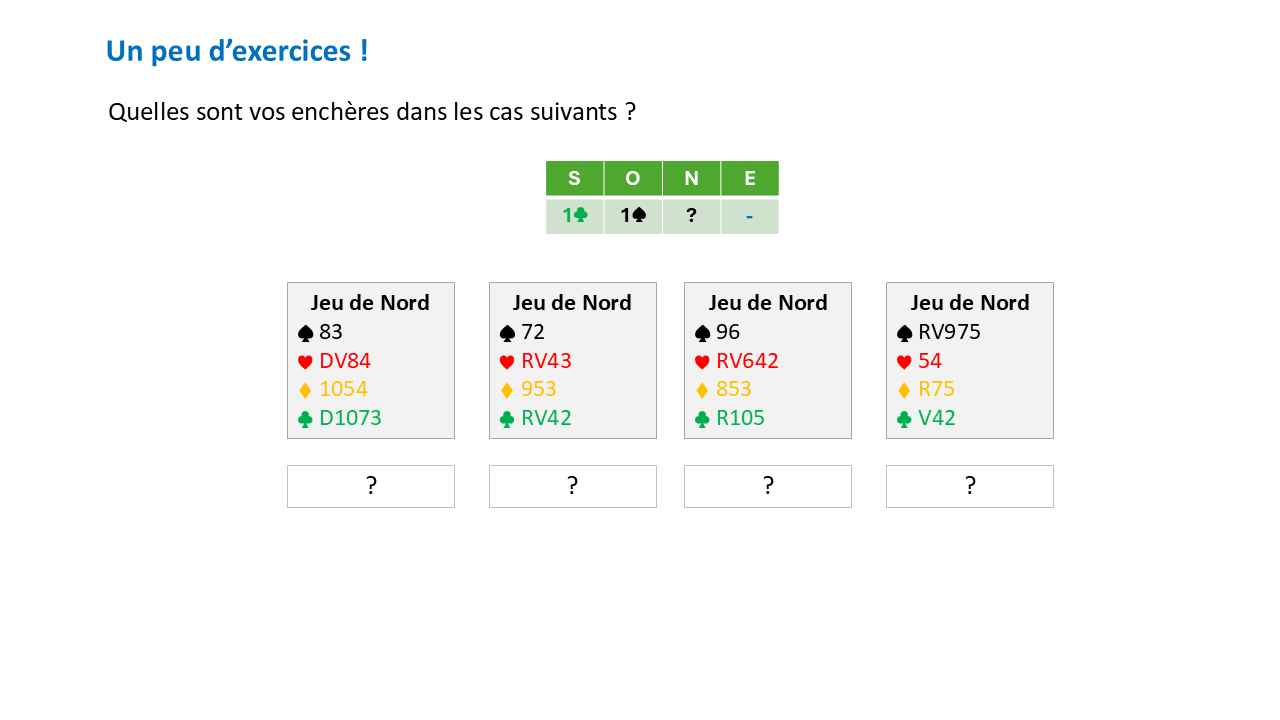The image size is (1280, 720).
Task: Click West's 1 spade bid cell
Action: pyautogui.click(x=632, y=216)
